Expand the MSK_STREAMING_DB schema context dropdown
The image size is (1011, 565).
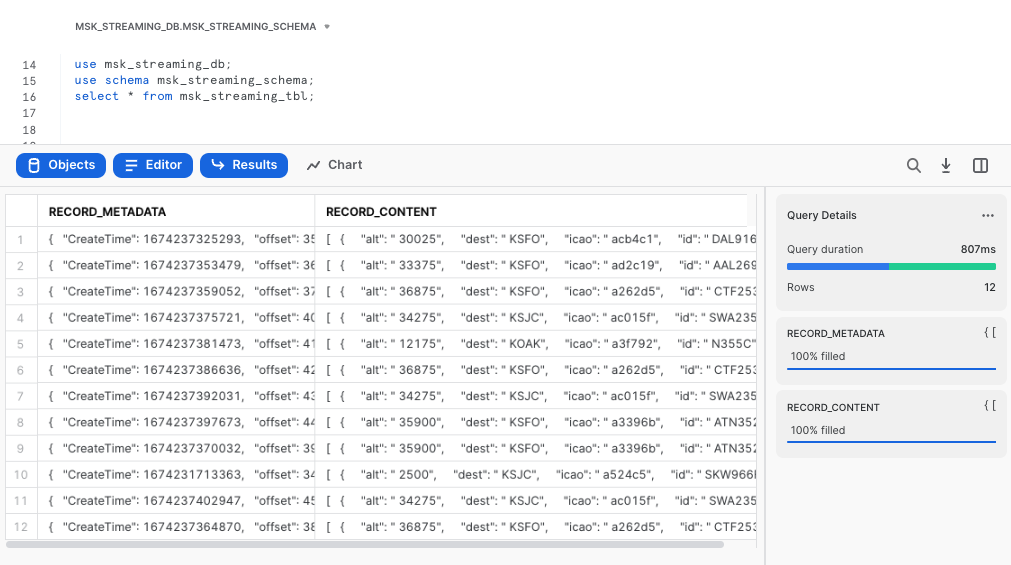[203, 26]
